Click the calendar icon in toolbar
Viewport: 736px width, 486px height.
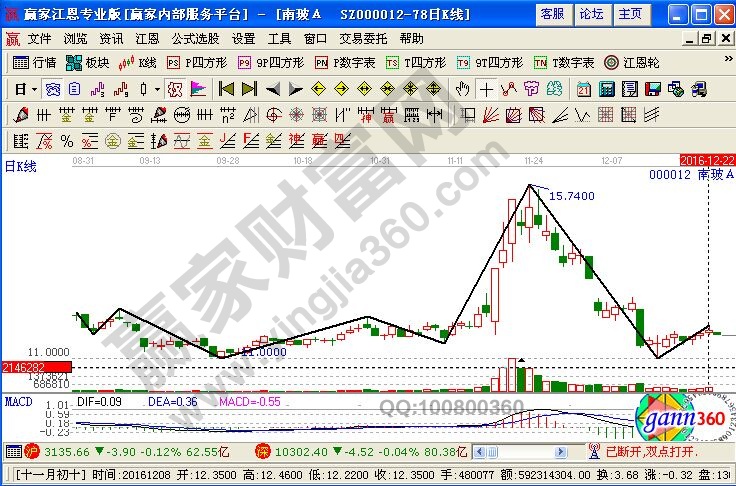tap(584, 88)
